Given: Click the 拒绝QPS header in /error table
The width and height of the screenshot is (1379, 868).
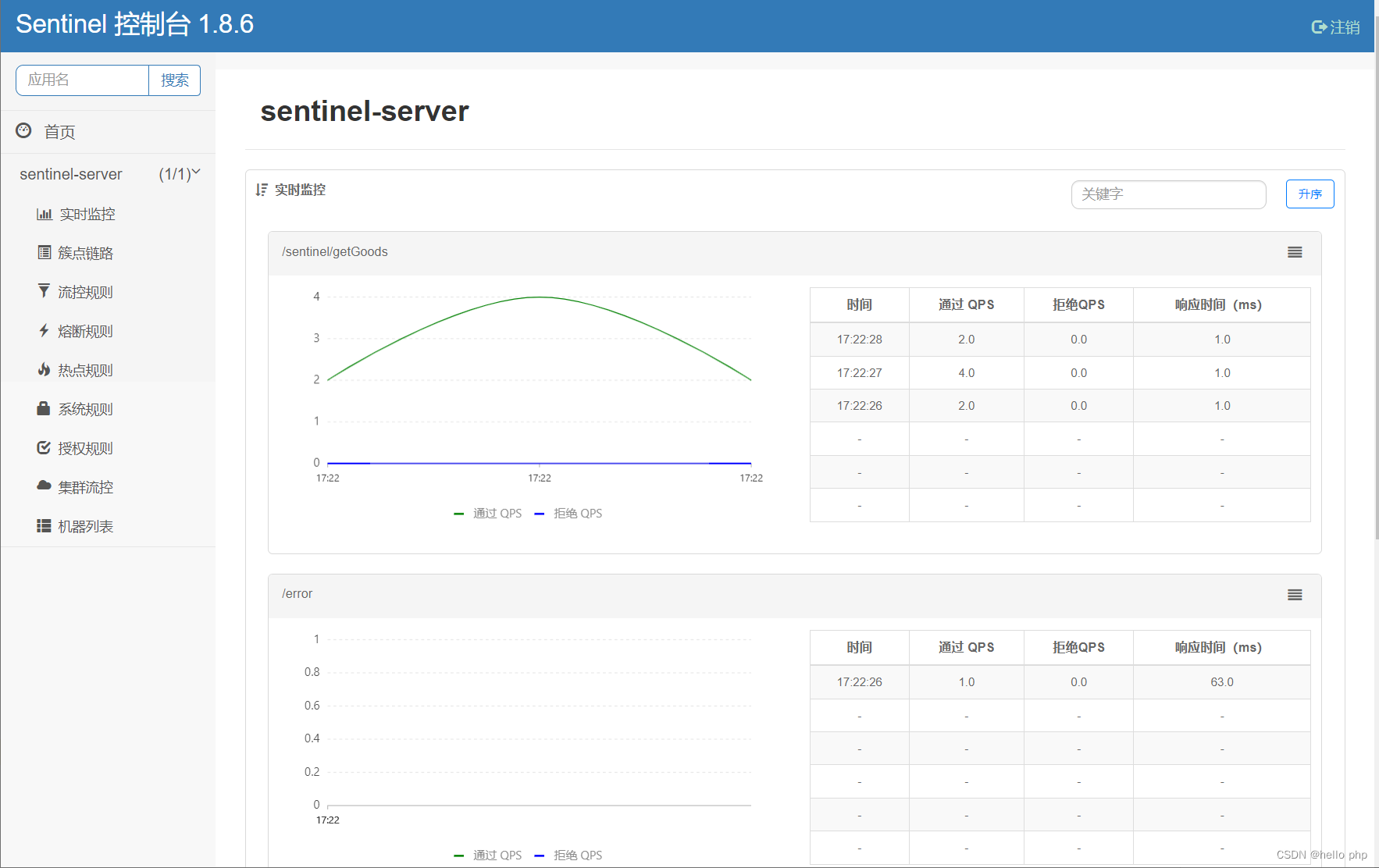Looking at the screenshot, I should click(1078, 647).
